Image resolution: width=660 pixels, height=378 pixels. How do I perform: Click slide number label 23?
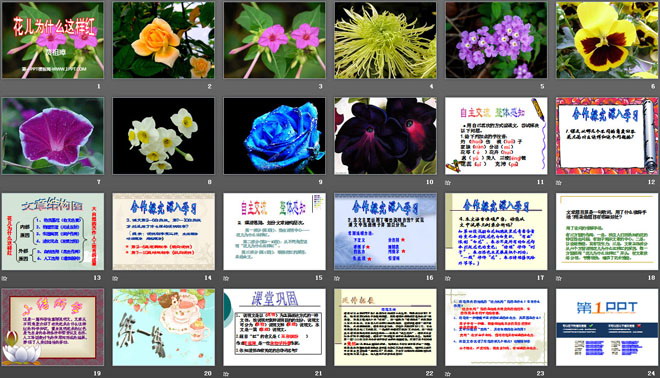(x=540, y=373)
